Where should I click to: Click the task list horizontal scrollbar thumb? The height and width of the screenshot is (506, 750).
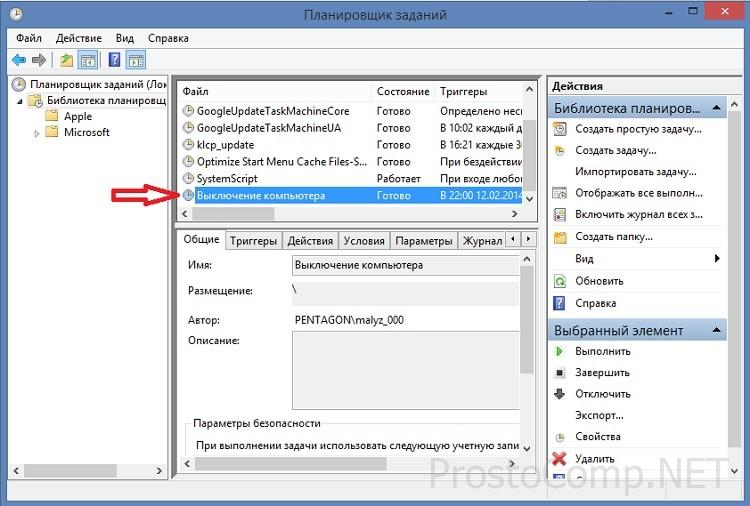(233, 214)
